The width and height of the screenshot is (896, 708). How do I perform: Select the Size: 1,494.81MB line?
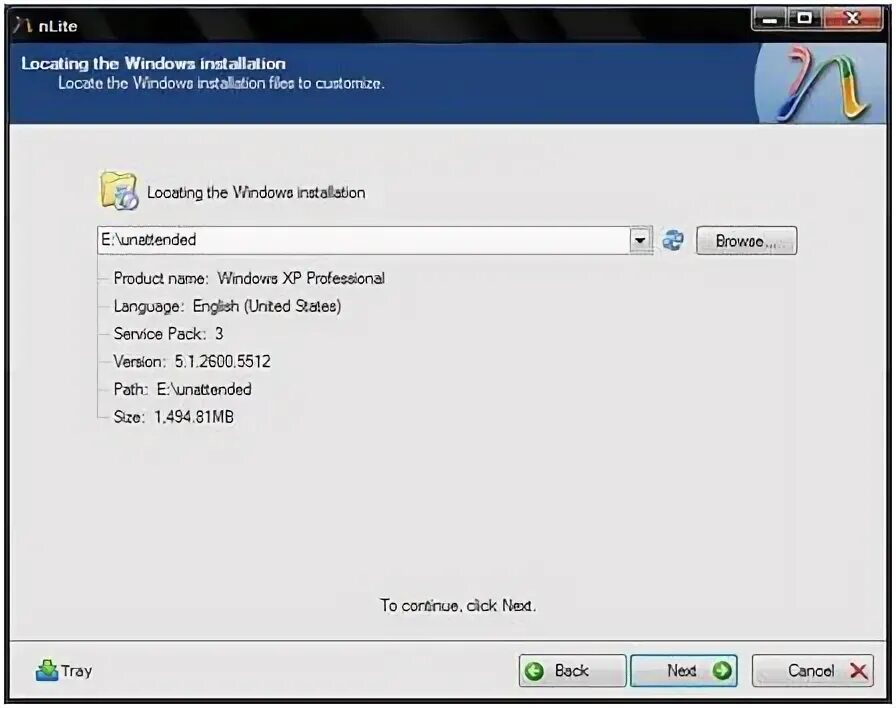[x=173, y=417]
